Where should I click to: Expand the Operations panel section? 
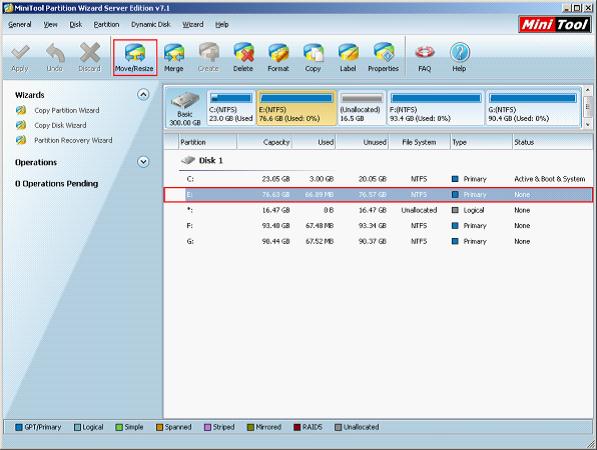143,162
